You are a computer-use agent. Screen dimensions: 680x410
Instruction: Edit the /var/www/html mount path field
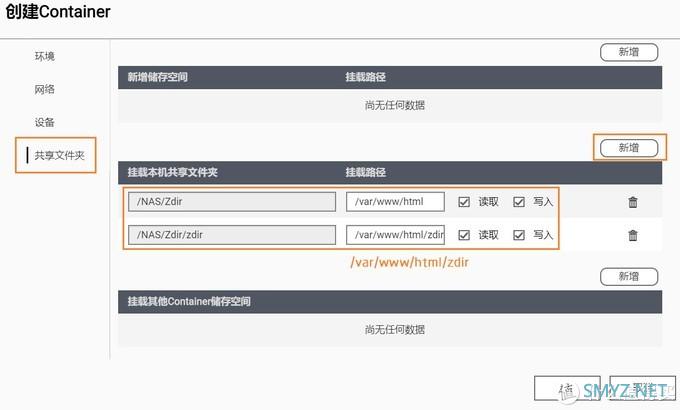pos(395,202)
